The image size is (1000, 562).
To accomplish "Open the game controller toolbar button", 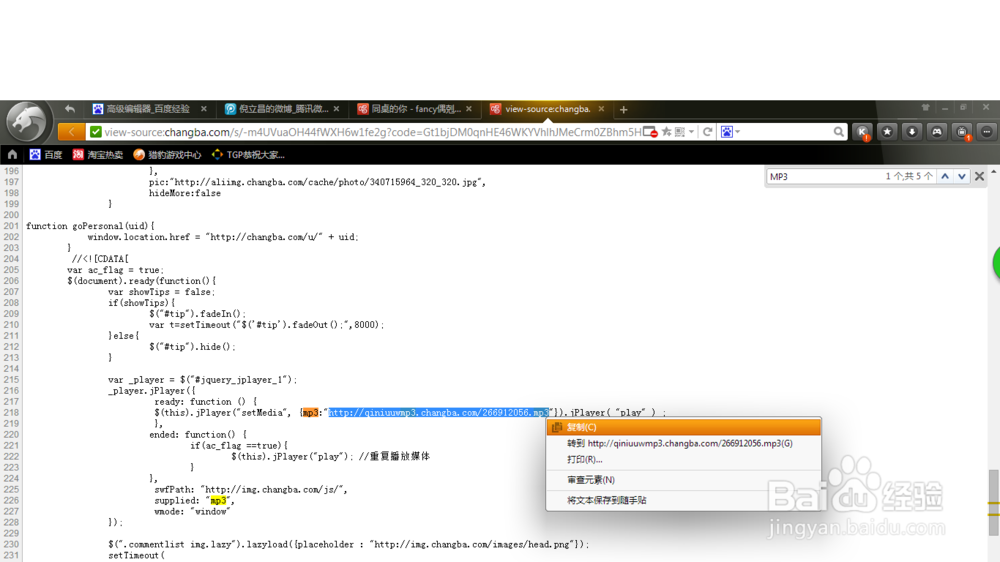I will 937,132.
